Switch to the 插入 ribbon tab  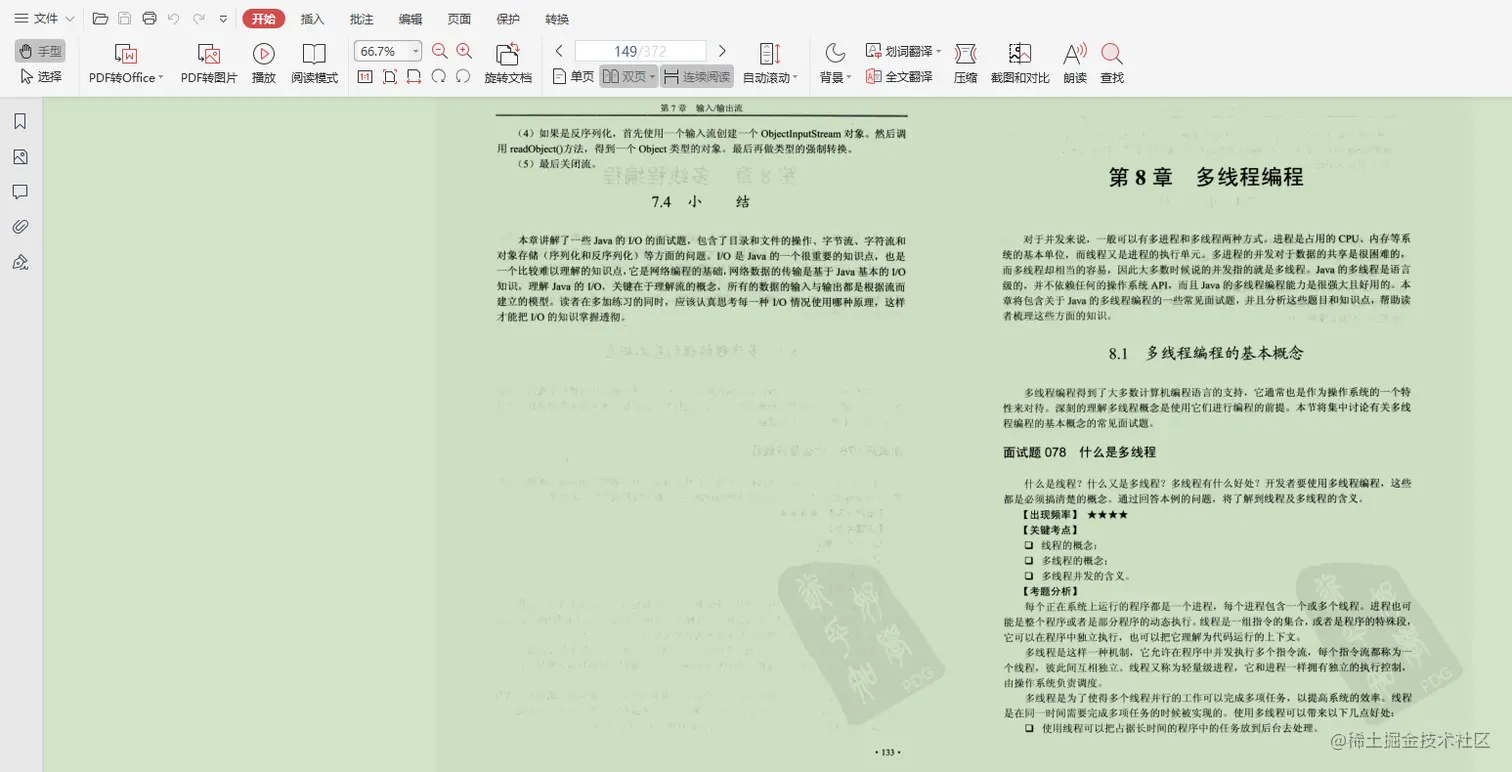point(313,18)
